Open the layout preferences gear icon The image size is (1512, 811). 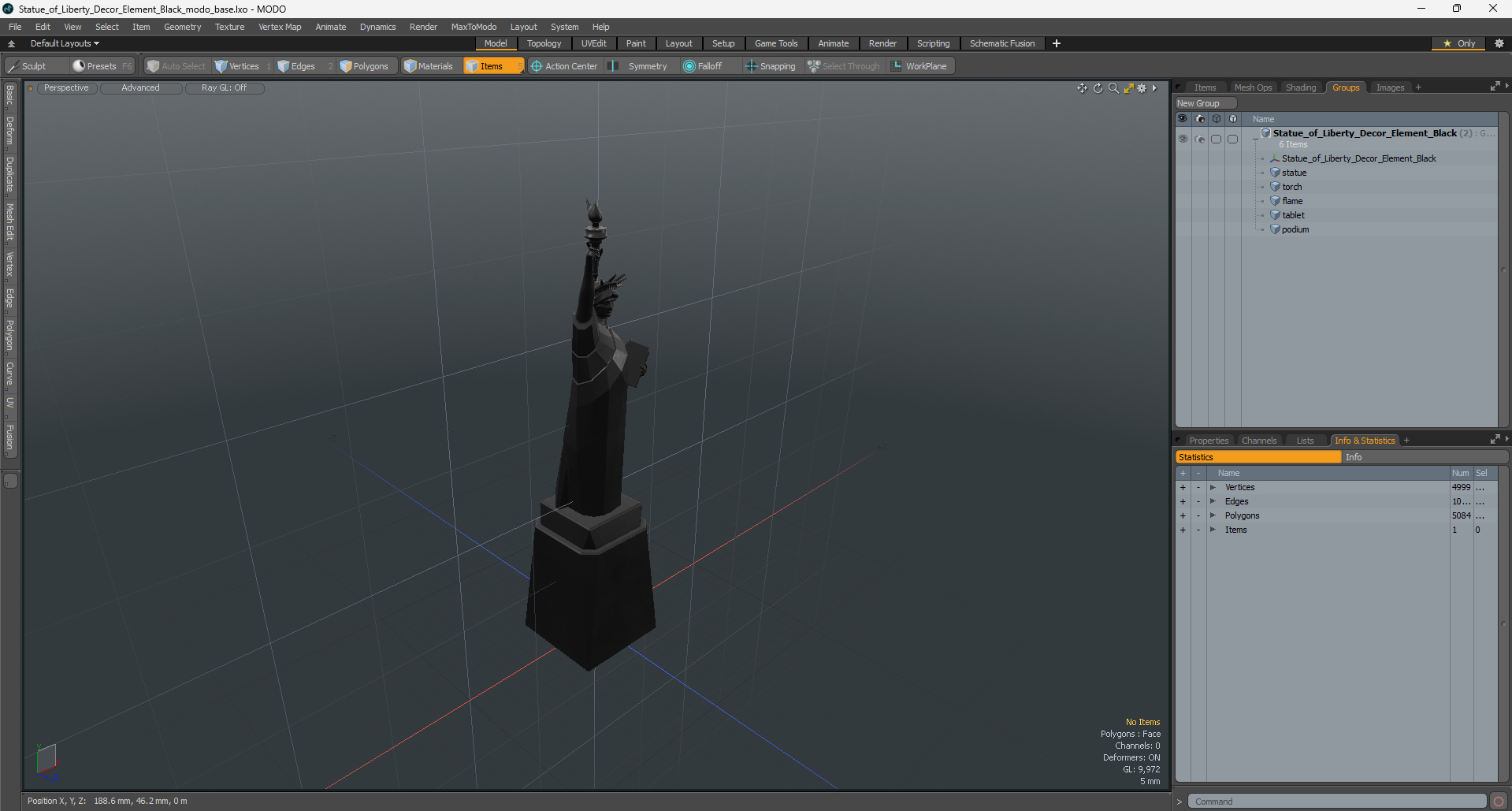pyautogui.click(x=1499, y=43)
